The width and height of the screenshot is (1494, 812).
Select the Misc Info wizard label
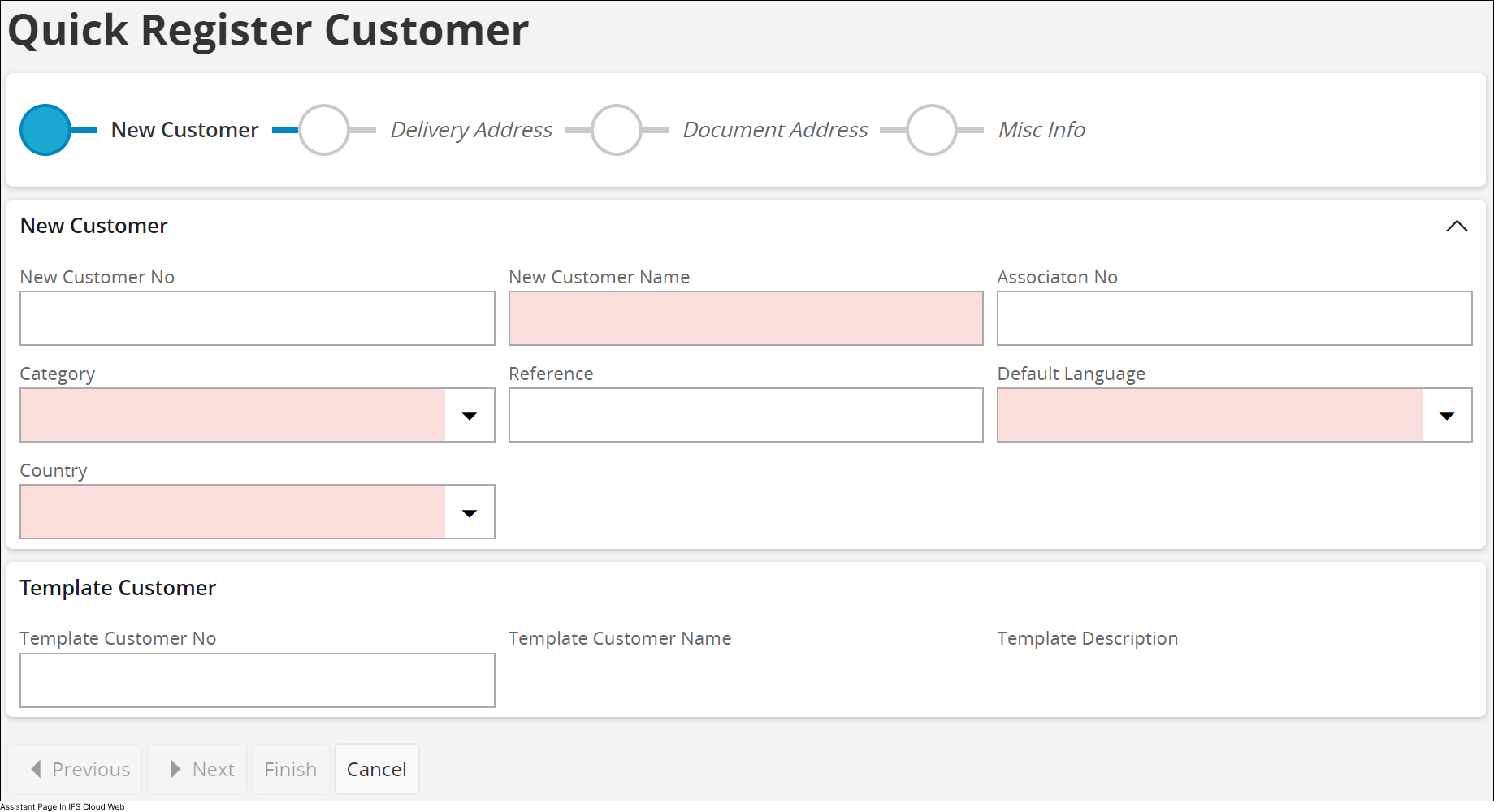(1041, 130)
